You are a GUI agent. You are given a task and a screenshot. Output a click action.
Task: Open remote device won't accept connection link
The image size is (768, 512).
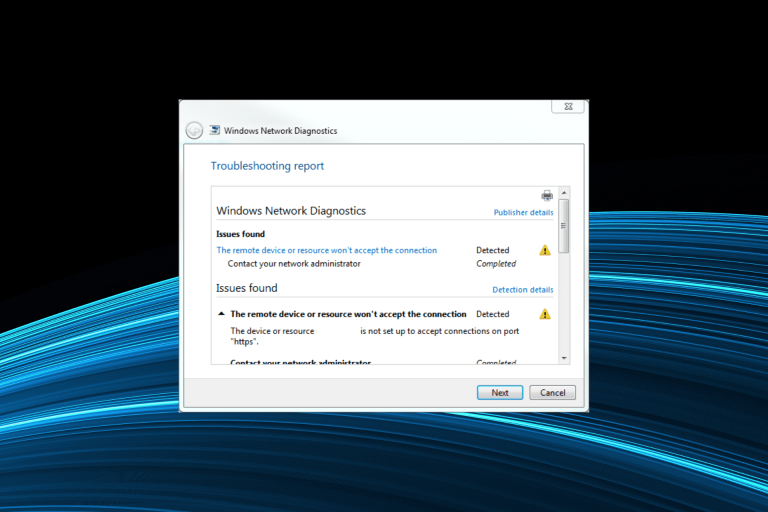[x=327, y=250]
